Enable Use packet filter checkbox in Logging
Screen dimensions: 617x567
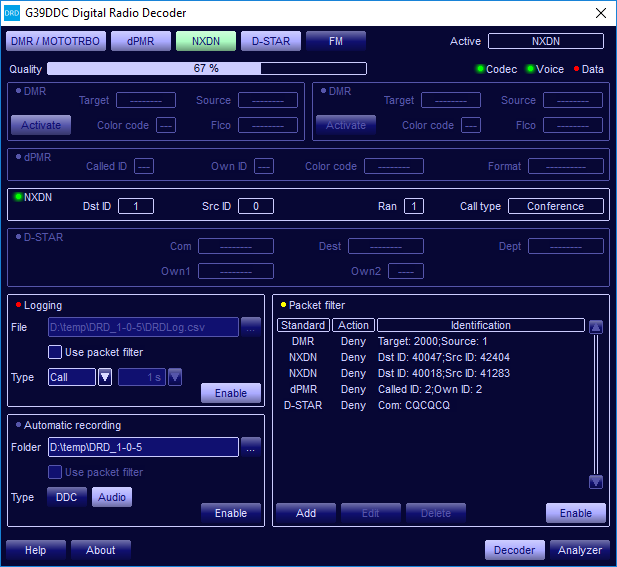pyautogui.click(x=56, y=352)
